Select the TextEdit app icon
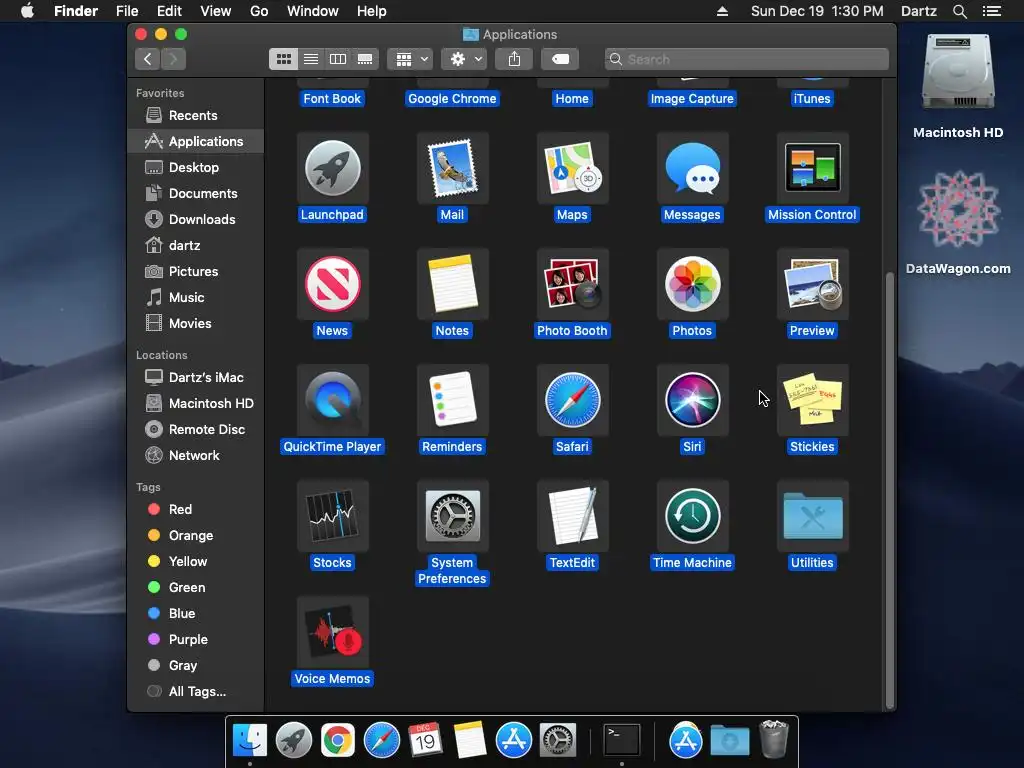 coord(573,516)
